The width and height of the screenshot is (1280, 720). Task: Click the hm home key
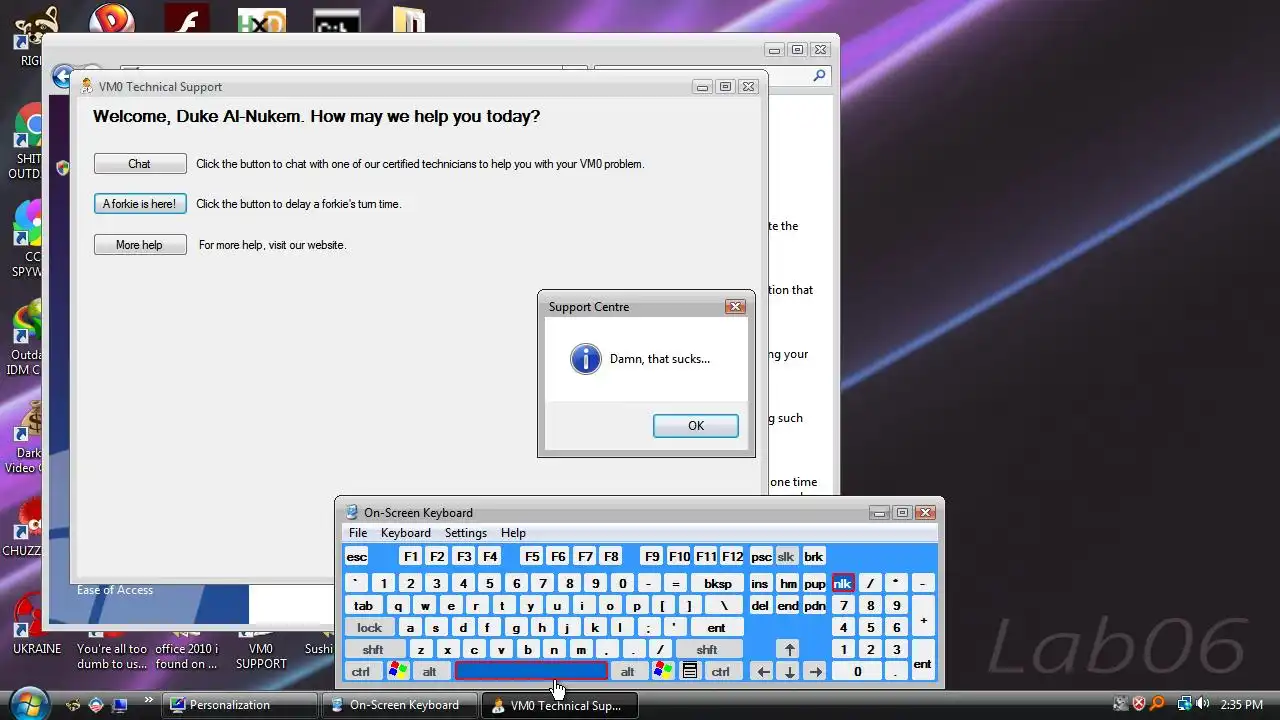coord(788,583)
